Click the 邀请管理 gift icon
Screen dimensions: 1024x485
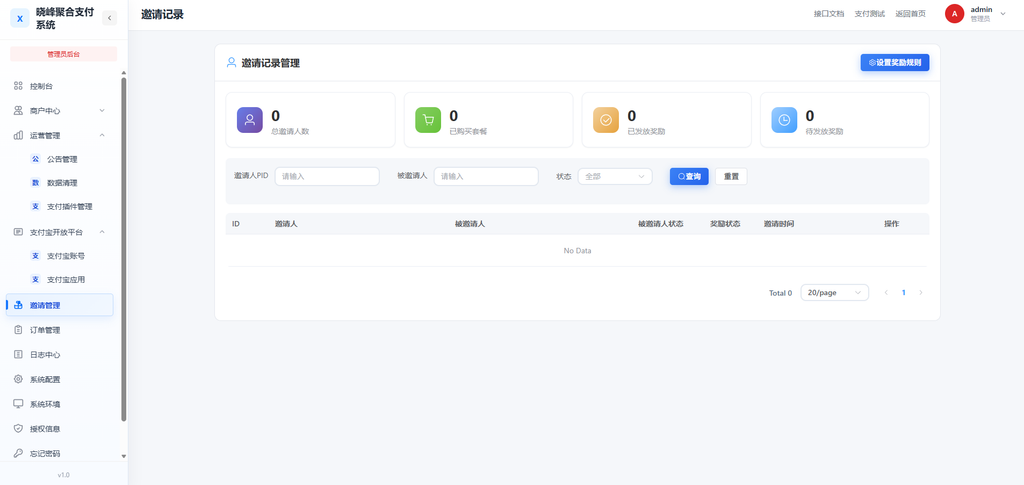point(18,305)
